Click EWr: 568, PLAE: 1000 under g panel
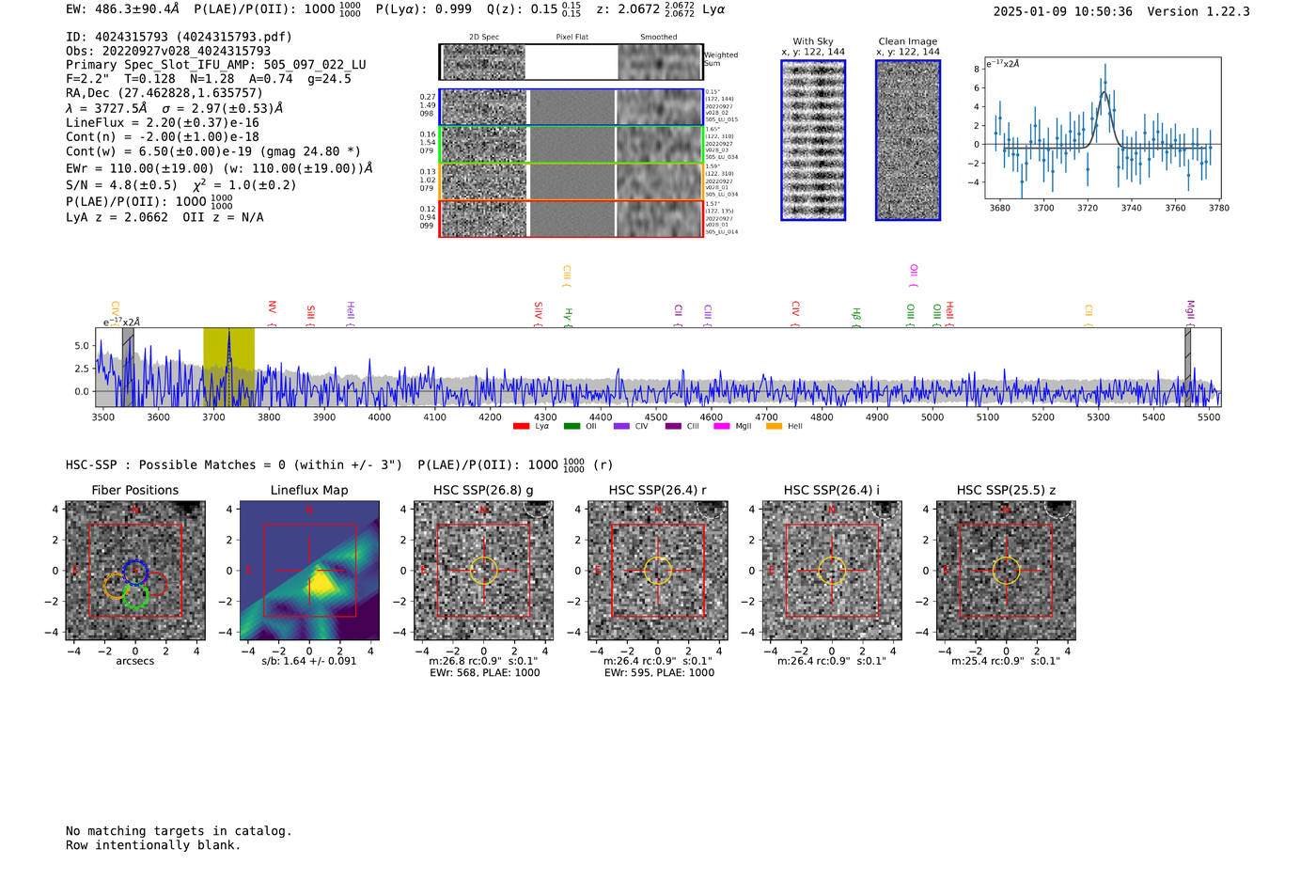 (485, 673)
